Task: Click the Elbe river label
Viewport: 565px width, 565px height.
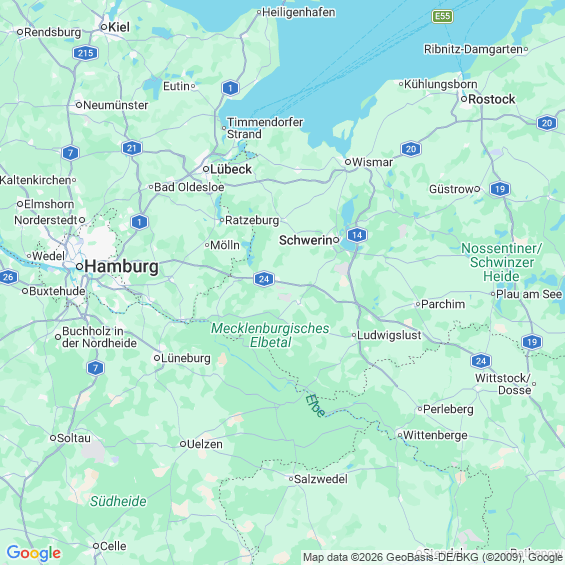Action: [316, 406]
